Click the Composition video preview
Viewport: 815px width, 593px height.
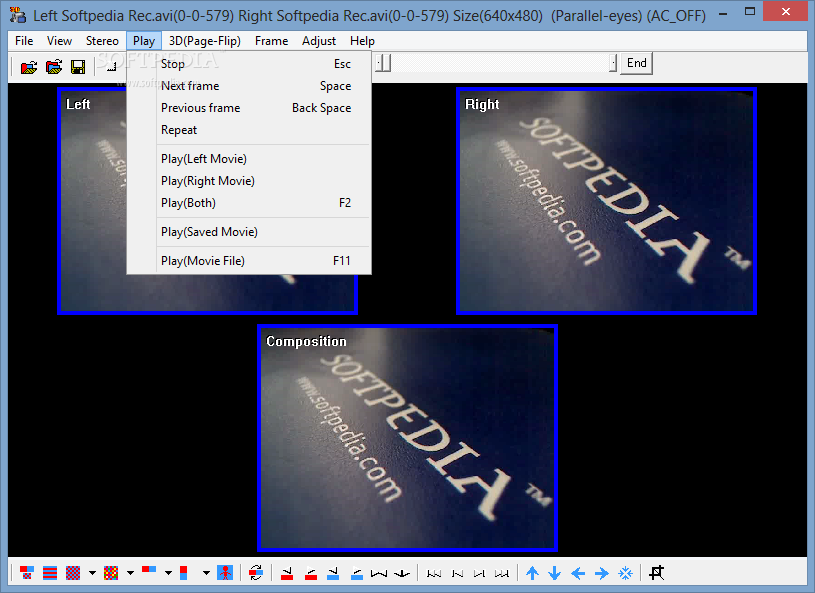coord(408,438)
